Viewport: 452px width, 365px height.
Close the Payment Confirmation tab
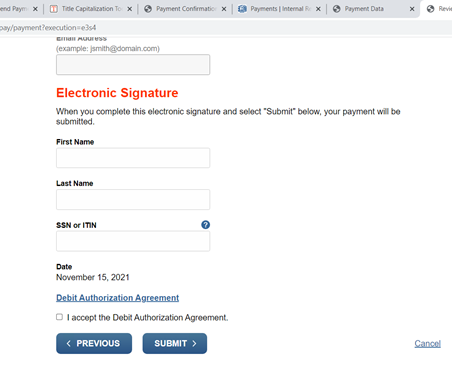224,9
